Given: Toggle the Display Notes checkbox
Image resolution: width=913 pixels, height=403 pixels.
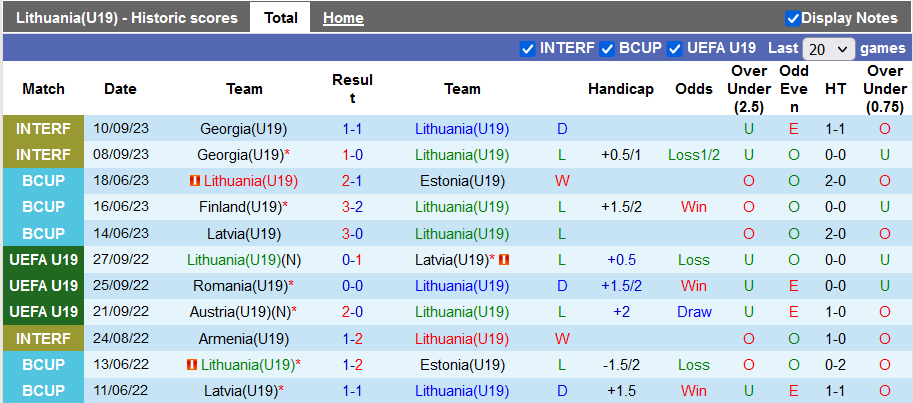Looking at the screenshot, I should coord(793,18).
